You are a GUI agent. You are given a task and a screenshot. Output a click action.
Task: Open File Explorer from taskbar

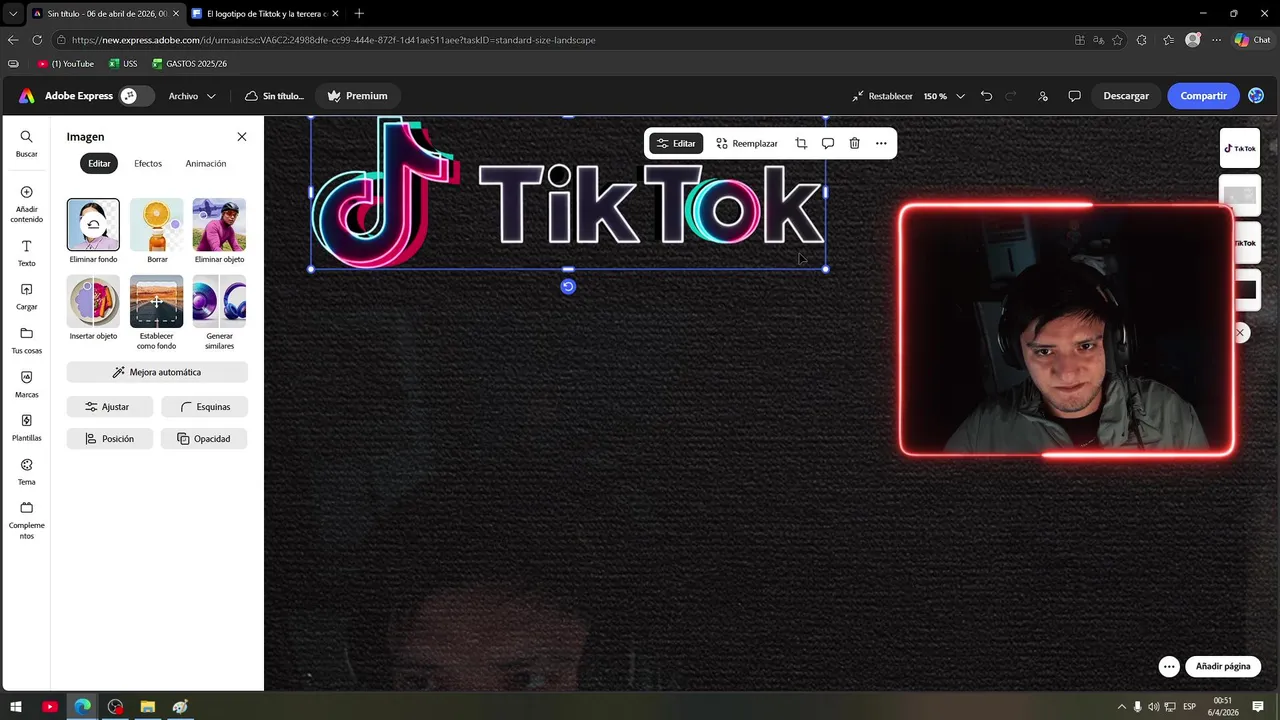coord(148,707)
